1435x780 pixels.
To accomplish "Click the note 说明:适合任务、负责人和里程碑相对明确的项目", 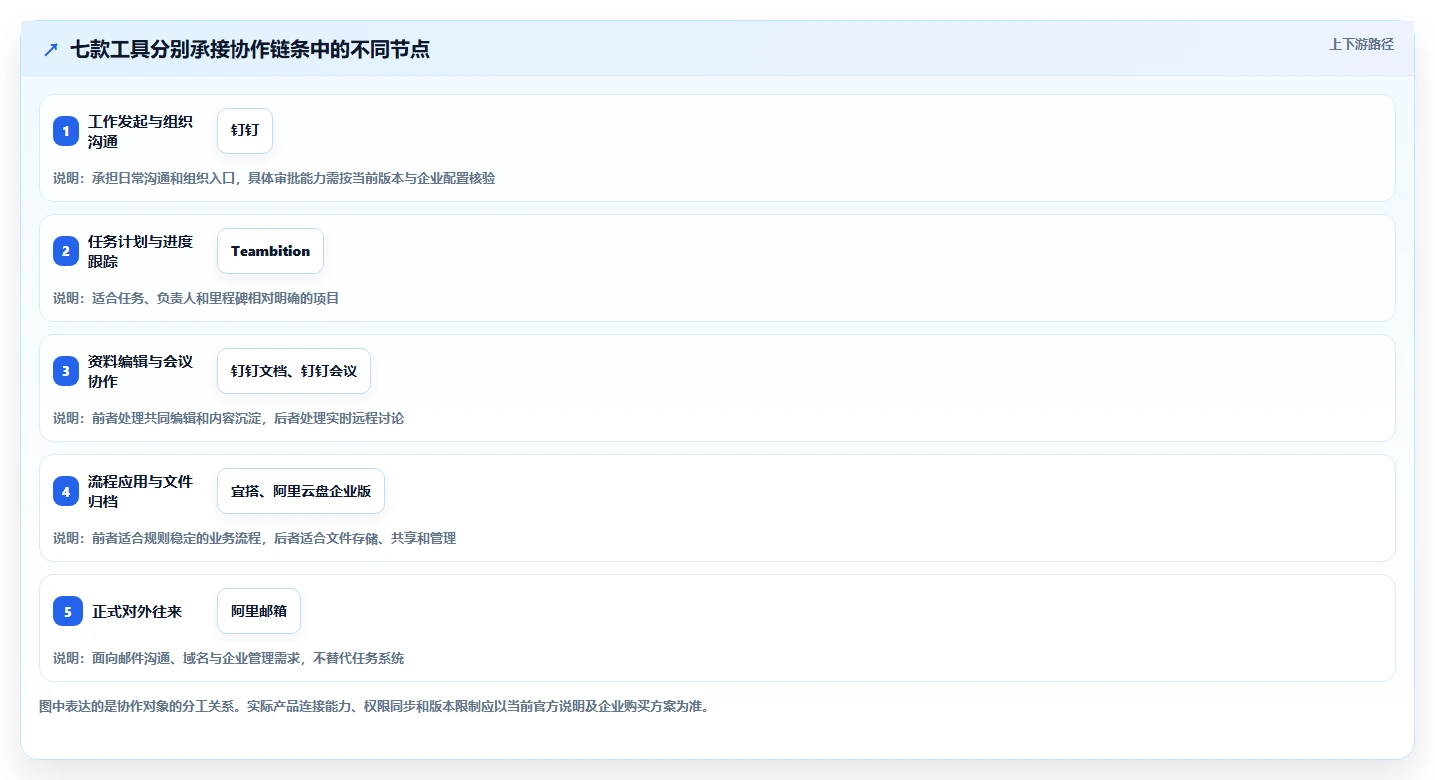I will pos(196,298).
